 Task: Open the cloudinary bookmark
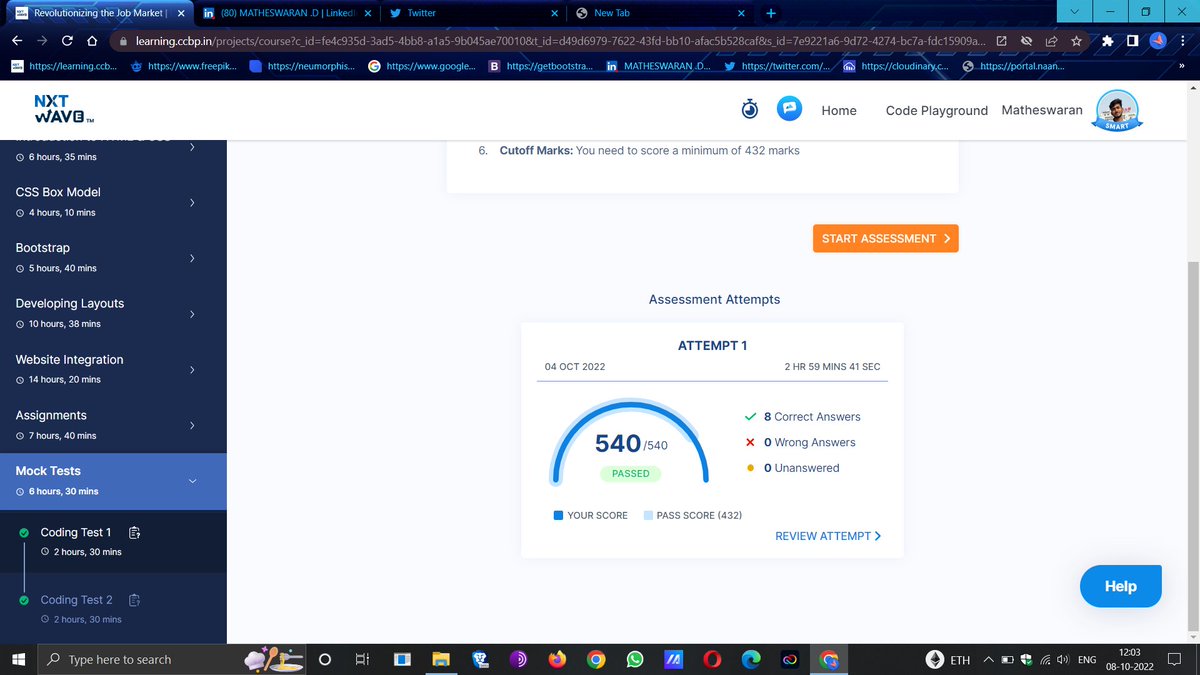point(896,67)
